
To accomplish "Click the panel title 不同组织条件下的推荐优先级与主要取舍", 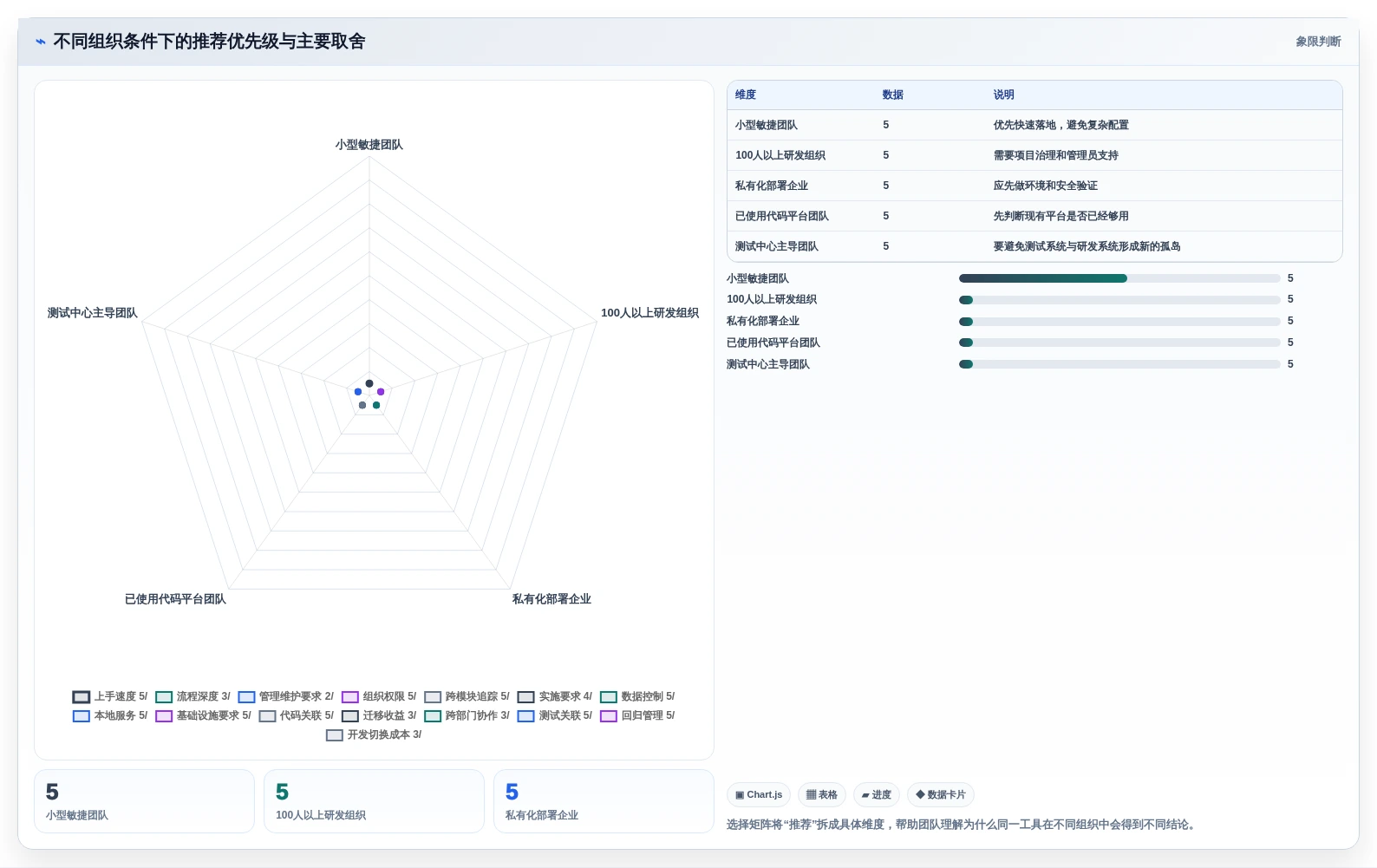I will (x=209, y=42).
